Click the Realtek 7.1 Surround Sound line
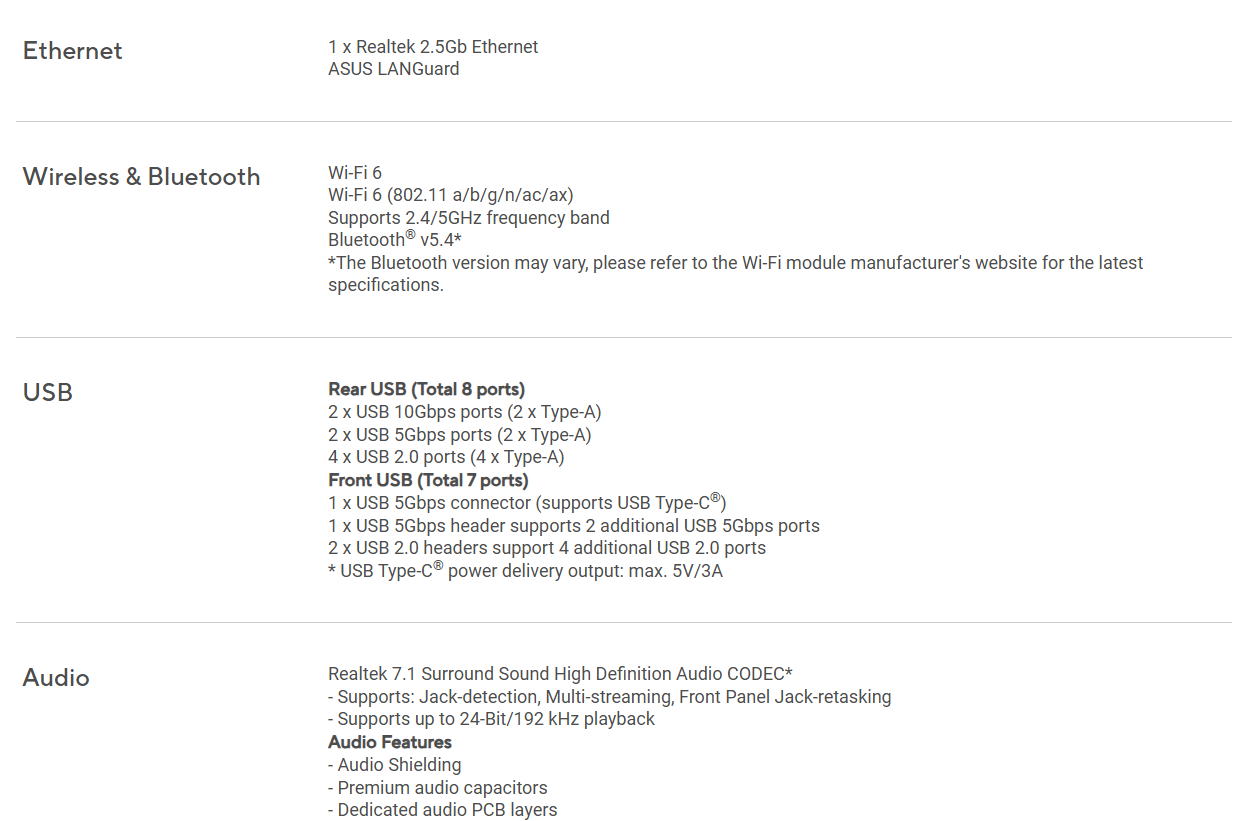 (560, 674)
